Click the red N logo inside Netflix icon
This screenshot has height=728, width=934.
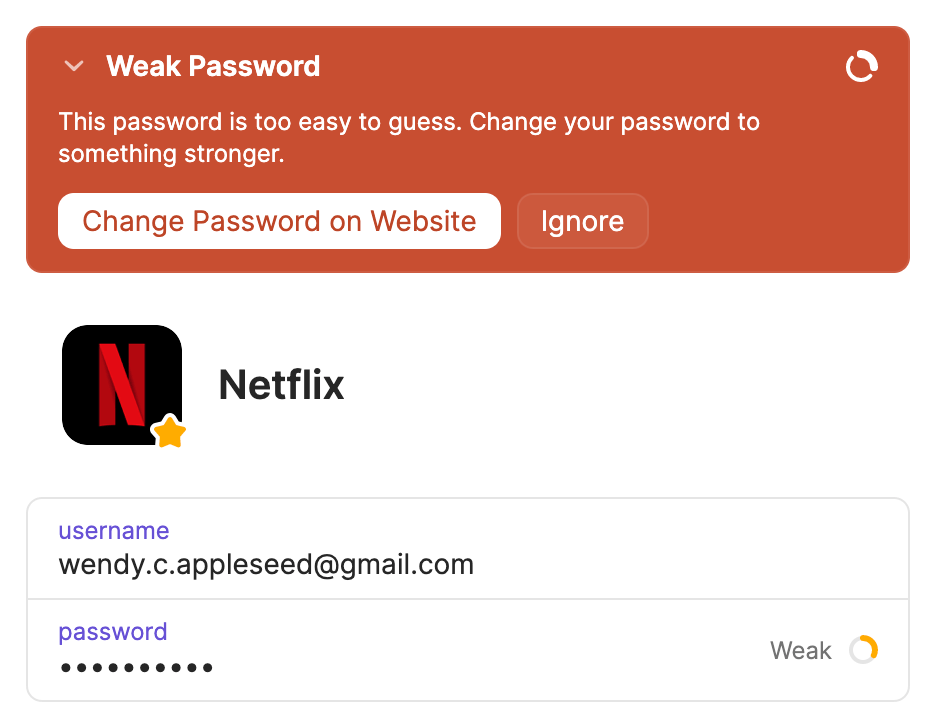122,385
